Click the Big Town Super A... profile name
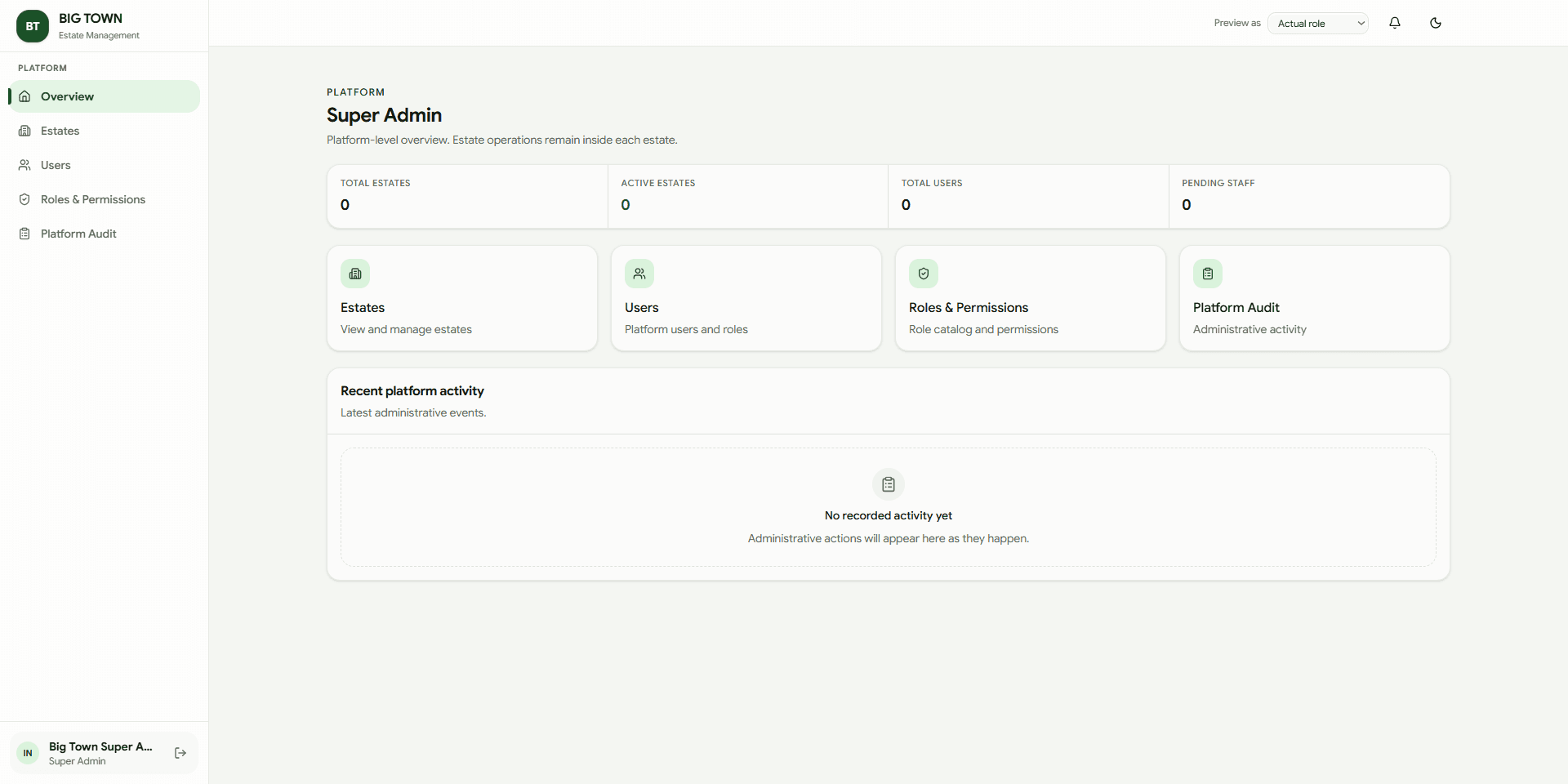1568x784 pixels. pyautogui.click(x=100, y=746)
